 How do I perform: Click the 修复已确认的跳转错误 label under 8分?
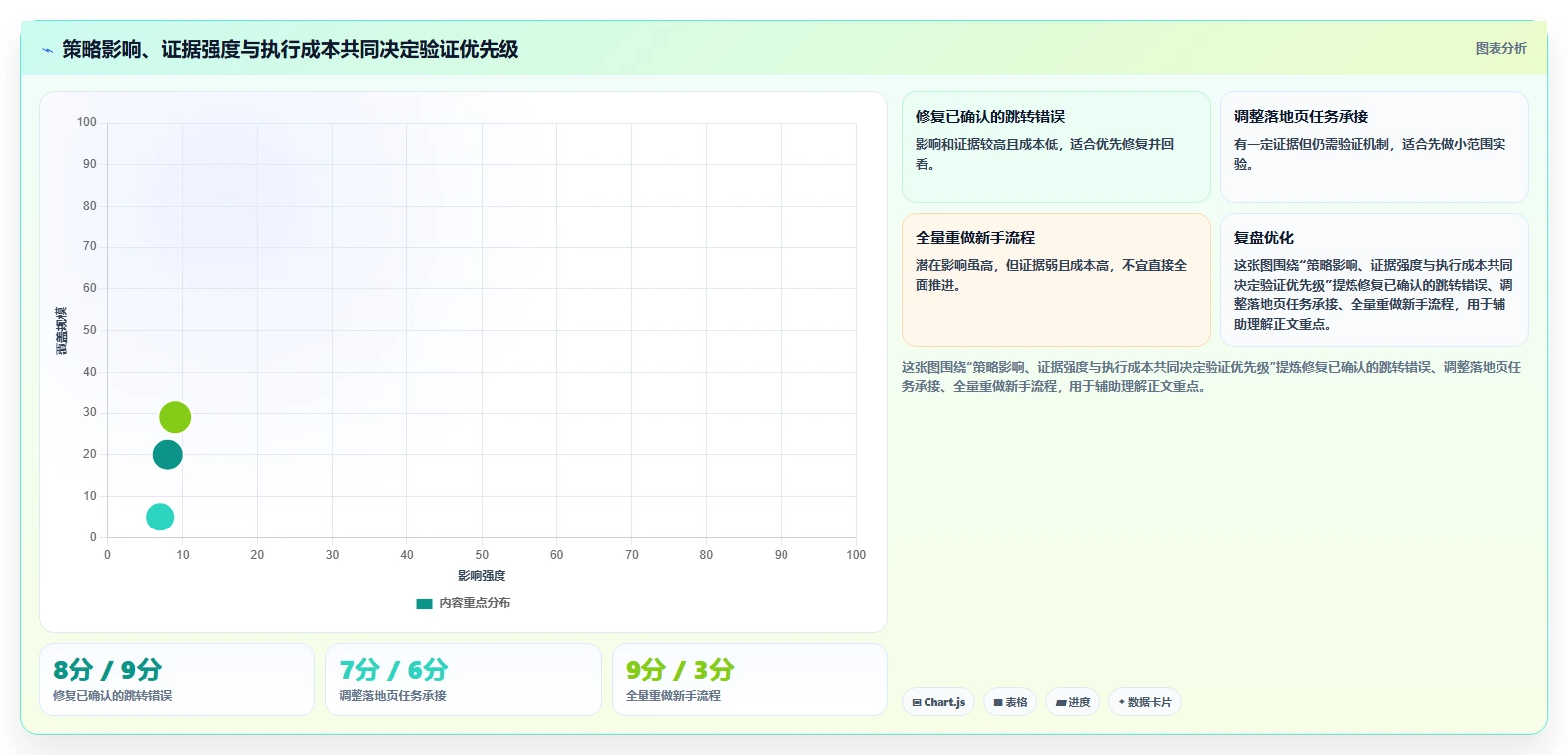click(112, 696)
